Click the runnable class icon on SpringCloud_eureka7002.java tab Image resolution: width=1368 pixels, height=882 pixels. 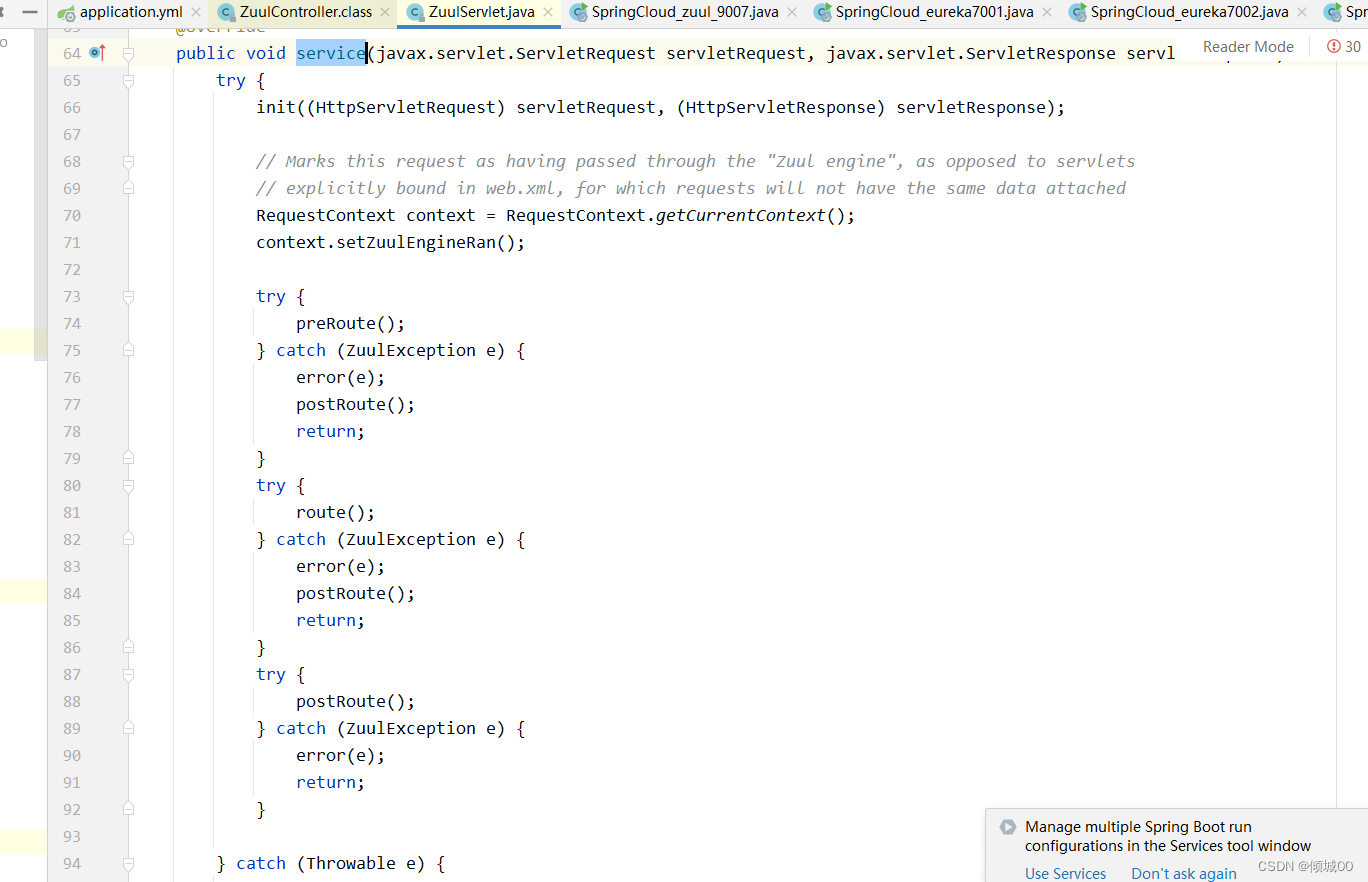pos(1077,13)
